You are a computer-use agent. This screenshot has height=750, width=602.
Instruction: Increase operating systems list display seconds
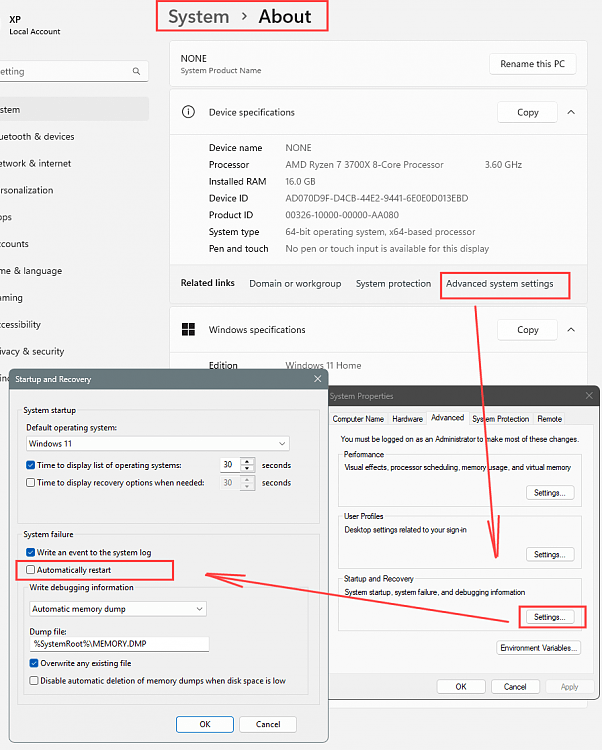pyautogui.click(x=247, y=462)
